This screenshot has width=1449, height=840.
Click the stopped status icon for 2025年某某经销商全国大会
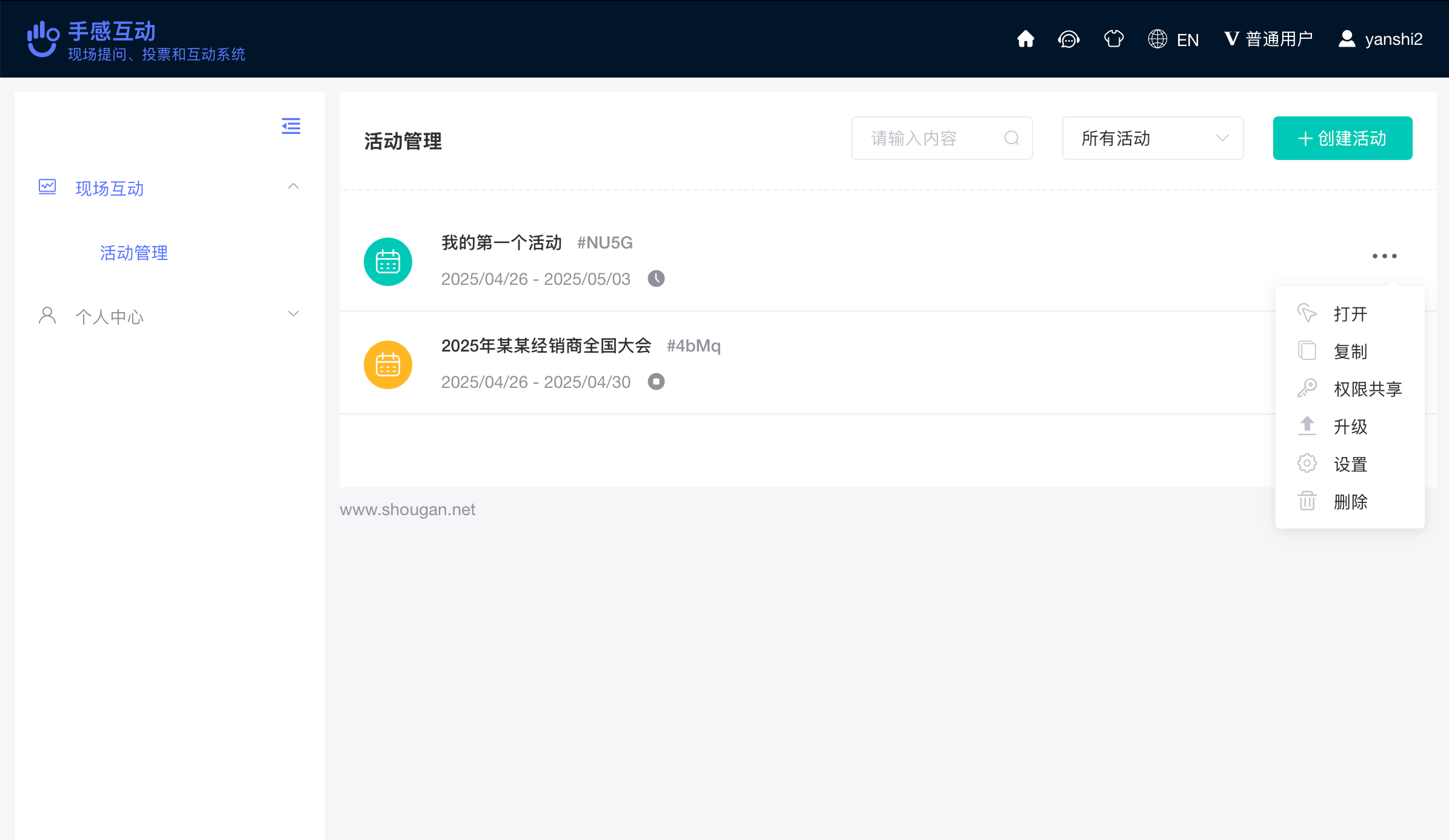656,382
